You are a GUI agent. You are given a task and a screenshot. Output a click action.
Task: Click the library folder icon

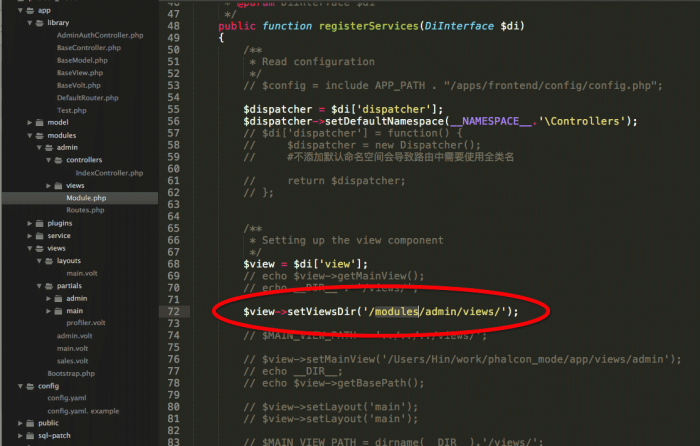coord(39,22)
